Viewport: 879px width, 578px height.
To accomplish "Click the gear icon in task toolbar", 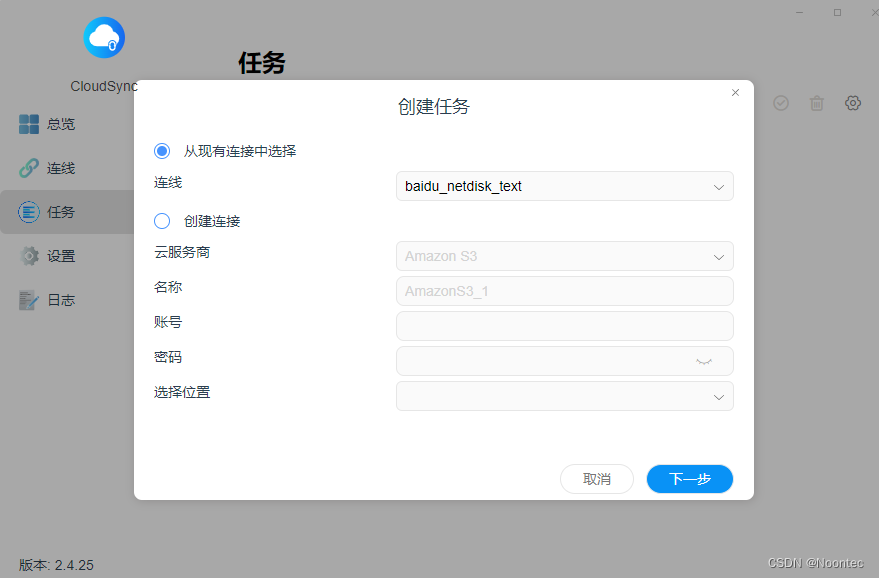I will [x=853, y=103].
